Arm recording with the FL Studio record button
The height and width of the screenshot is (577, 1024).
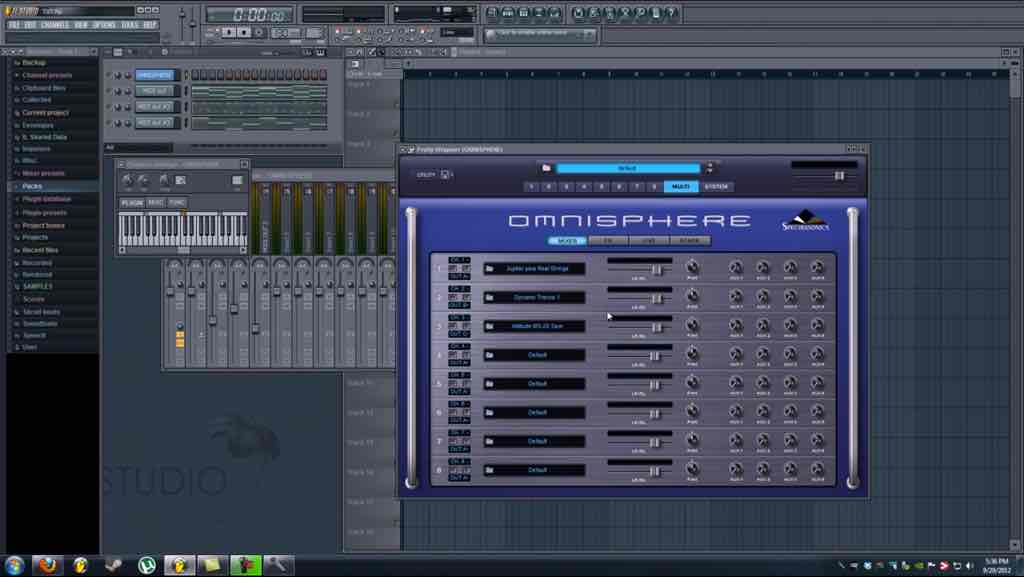[260, 32]
